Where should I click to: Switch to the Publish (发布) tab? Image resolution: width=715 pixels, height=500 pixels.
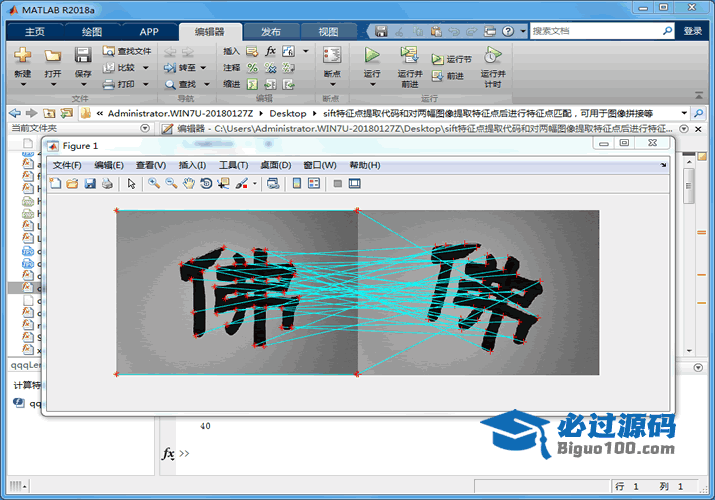[271, 32]
